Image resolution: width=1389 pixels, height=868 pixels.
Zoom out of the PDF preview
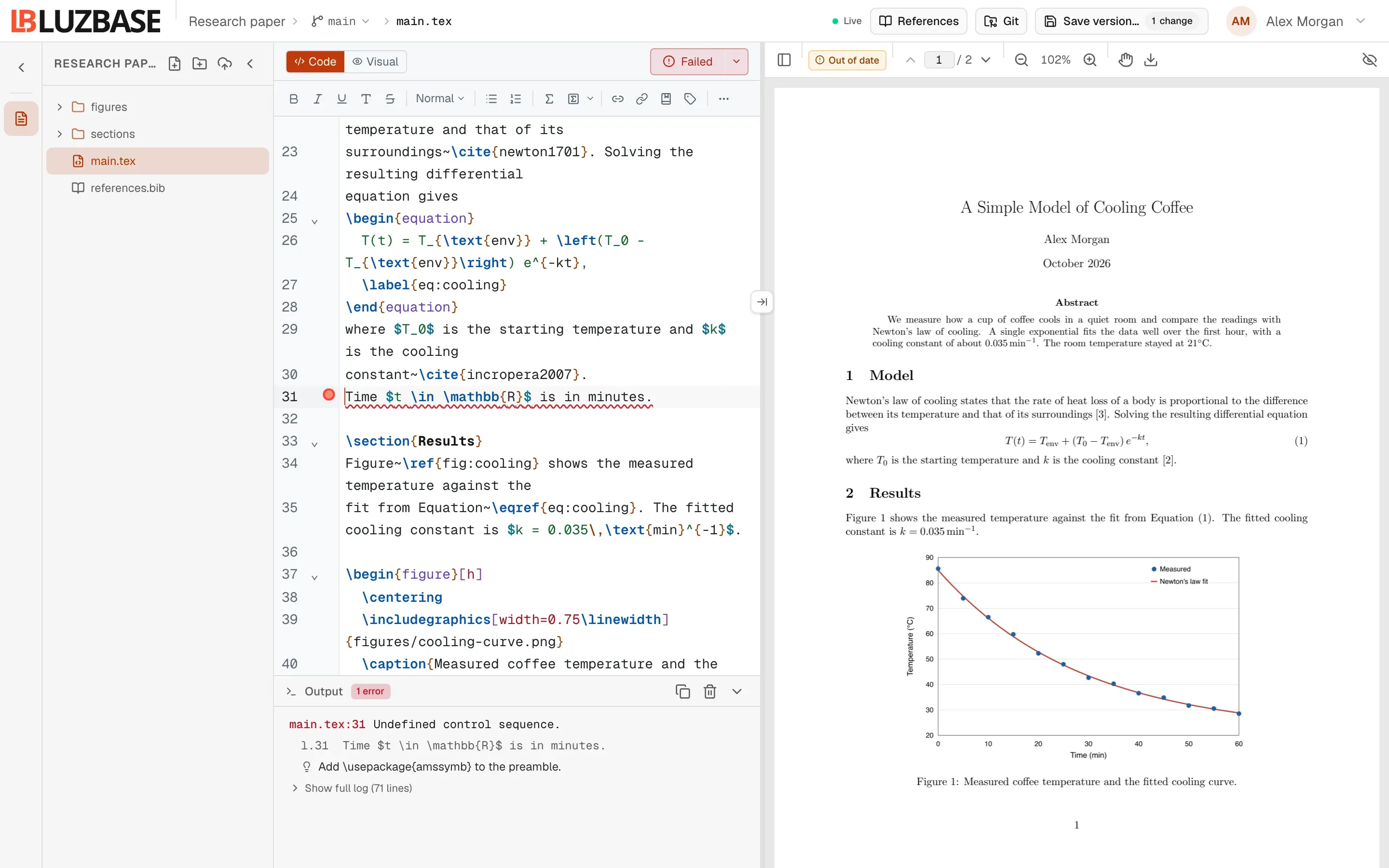pyautogui.click(x=1021, y=60)
